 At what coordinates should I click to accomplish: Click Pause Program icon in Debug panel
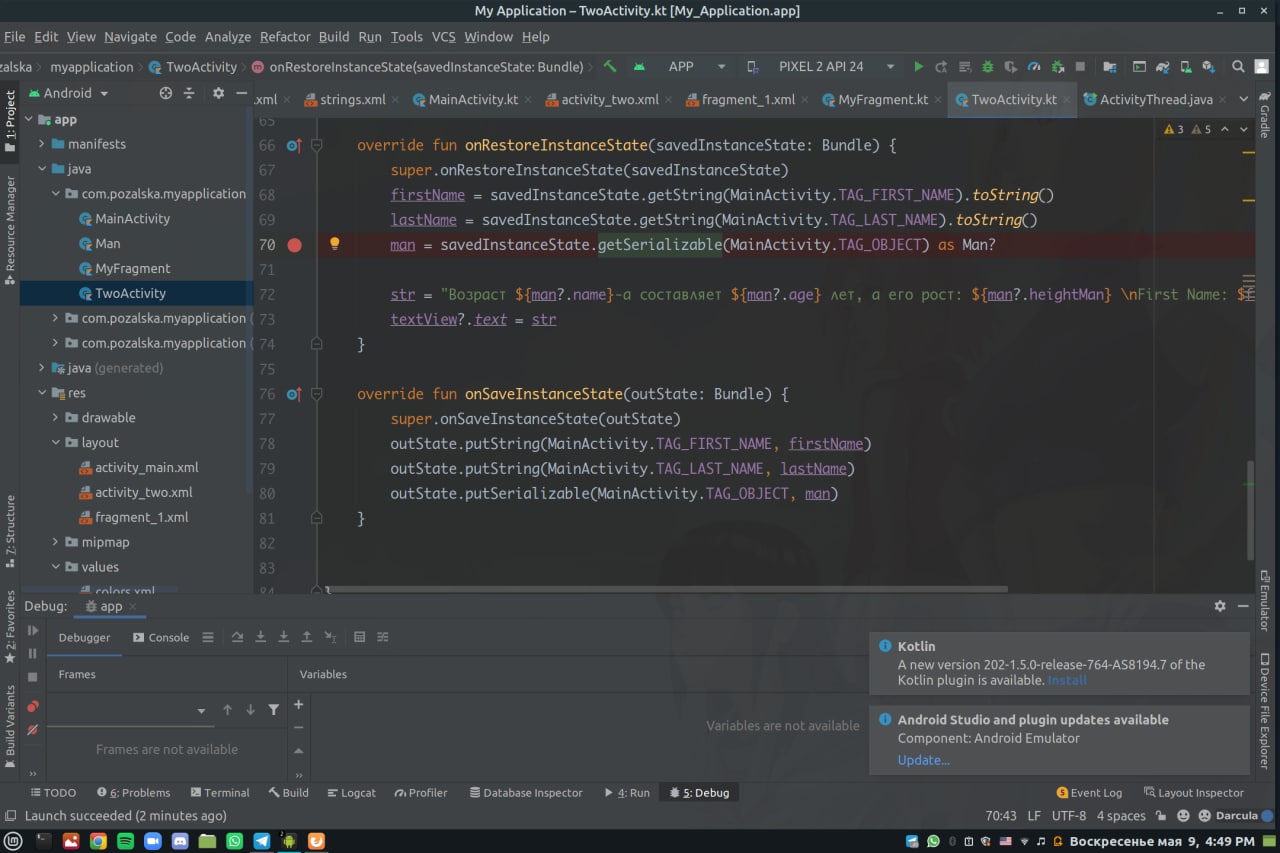pyautogui.click(x=32, y=653)
